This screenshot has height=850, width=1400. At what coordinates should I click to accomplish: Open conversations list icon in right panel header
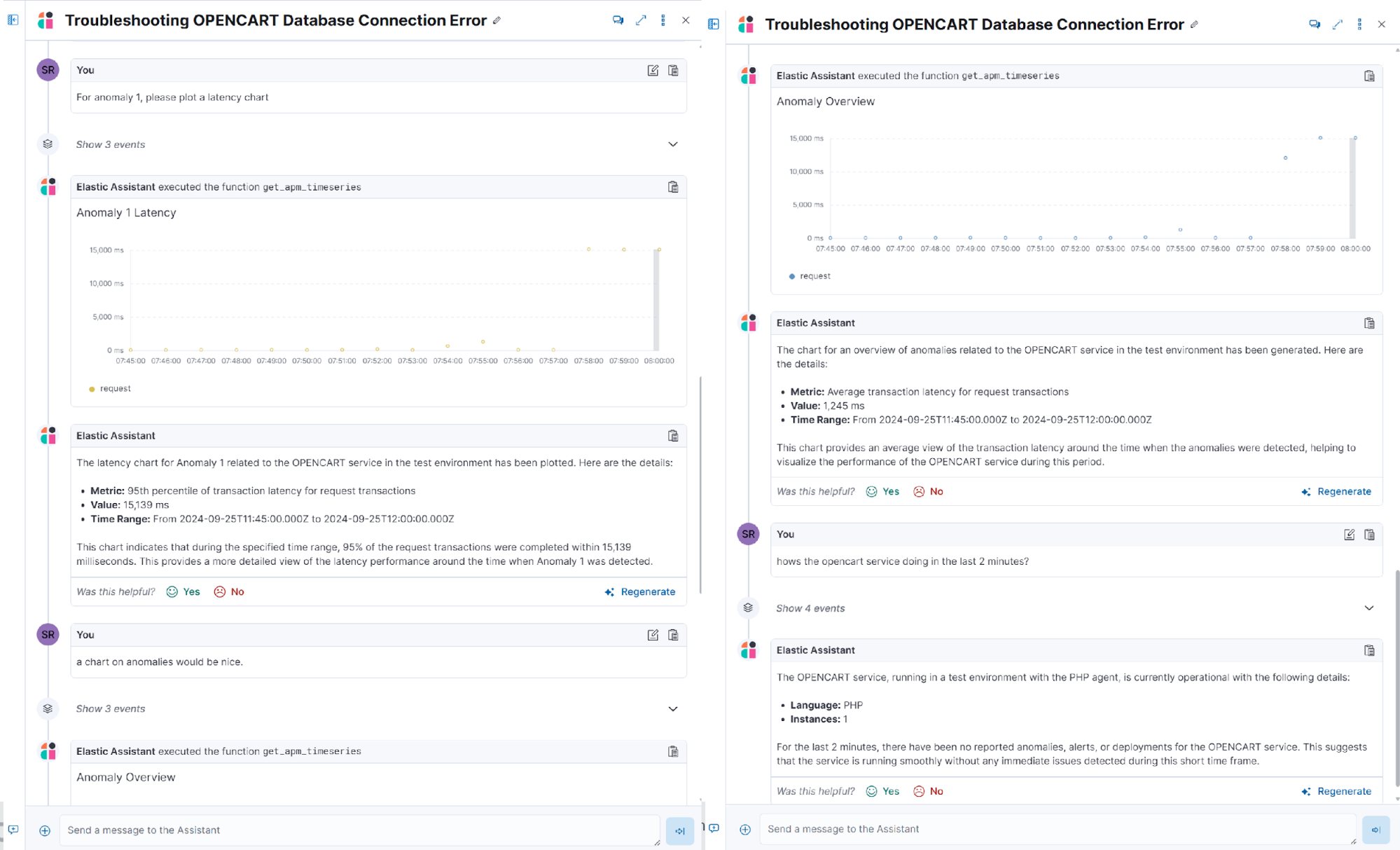coord(1315,25)
